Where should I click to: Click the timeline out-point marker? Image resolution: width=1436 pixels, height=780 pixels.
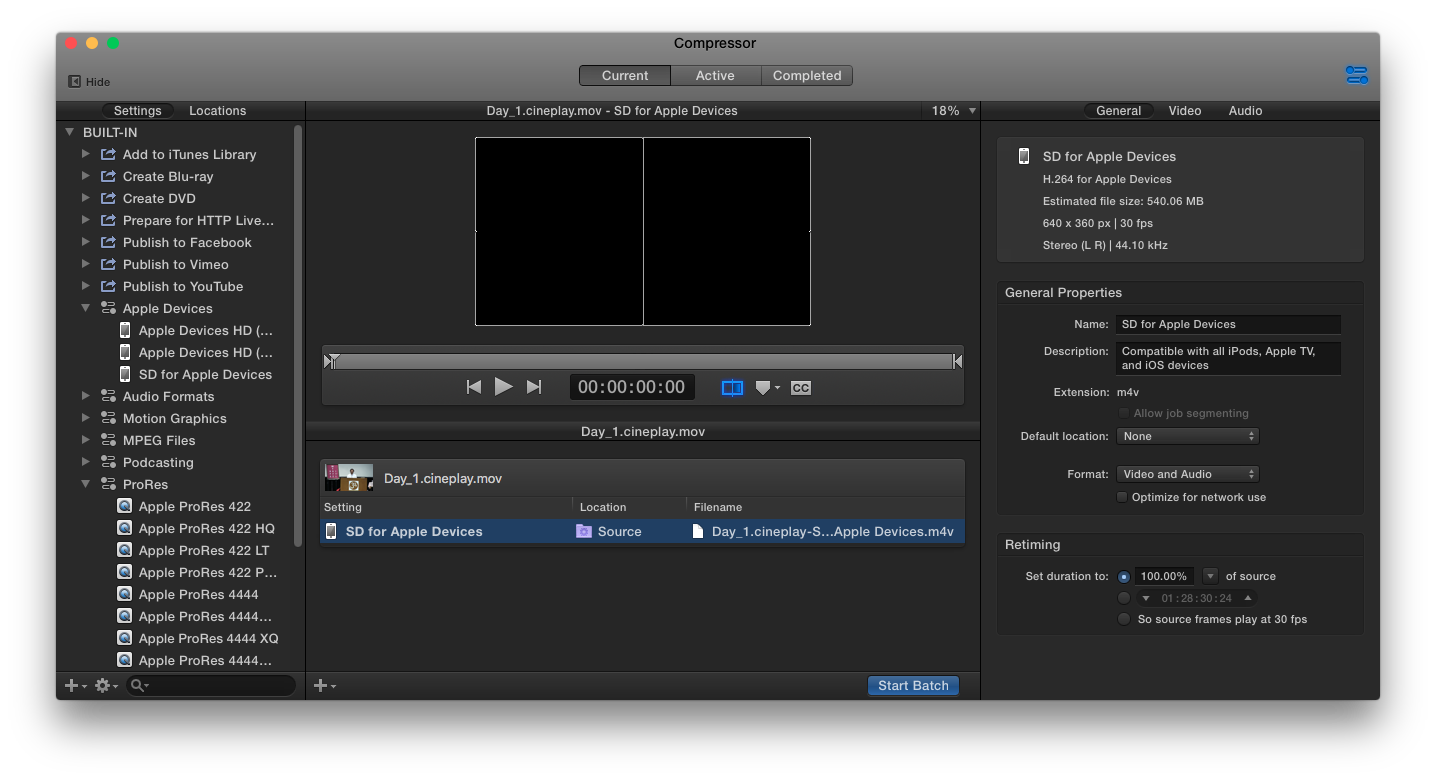pos(957,361)
